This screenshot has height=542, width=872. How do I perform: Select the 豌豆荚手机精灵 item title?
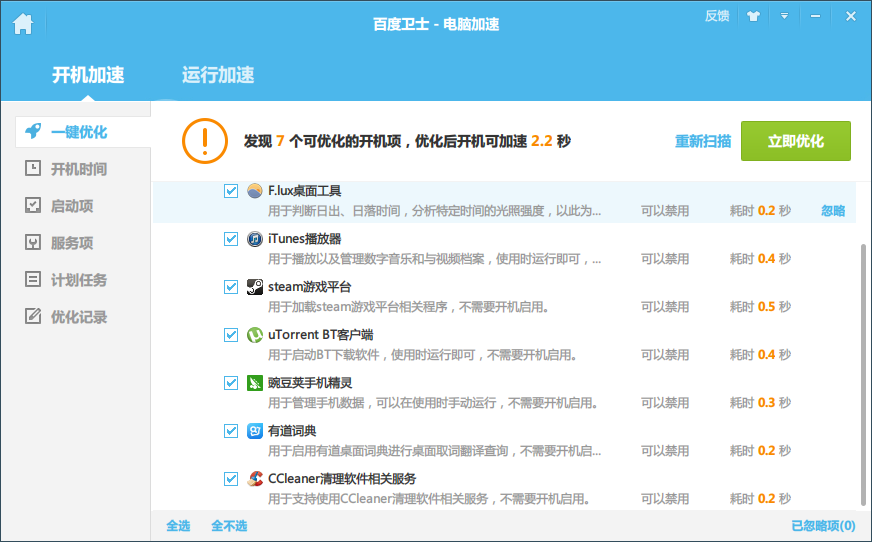pos(310,383)
